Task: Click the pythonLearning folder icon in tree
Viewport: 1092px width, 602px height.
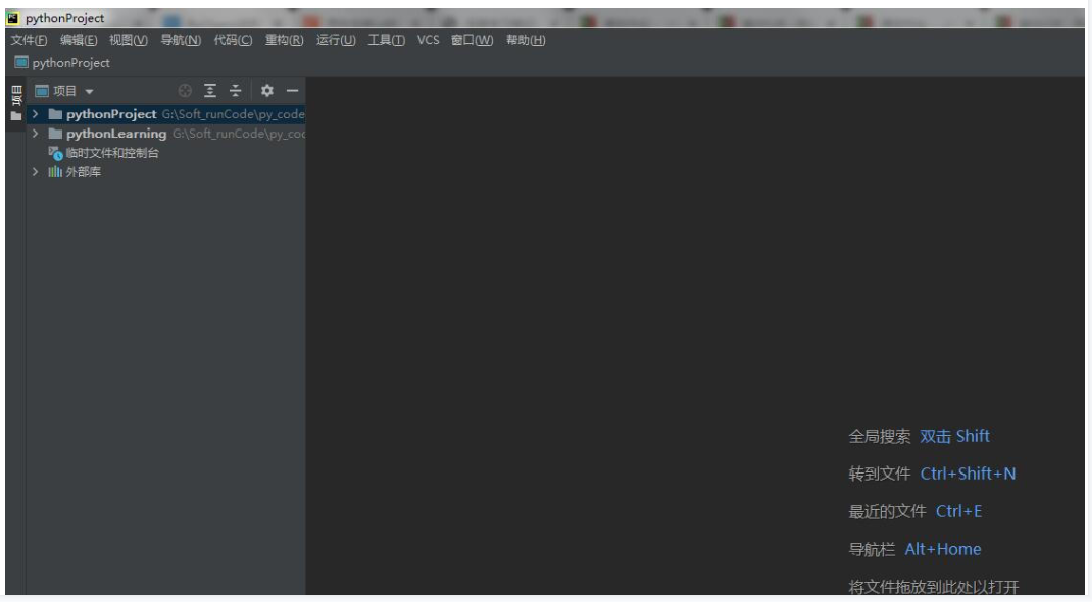Action: [x=55, y=133]
